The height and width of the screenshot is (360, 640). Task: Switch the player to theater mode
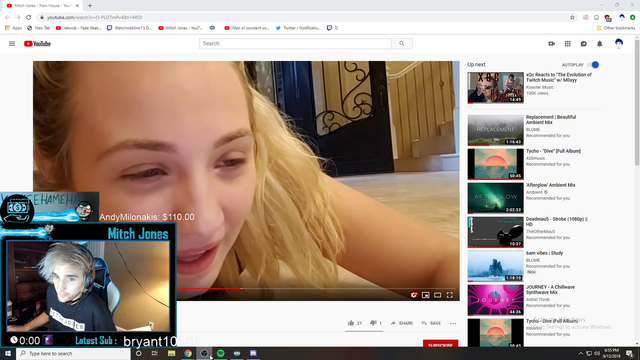438,295
